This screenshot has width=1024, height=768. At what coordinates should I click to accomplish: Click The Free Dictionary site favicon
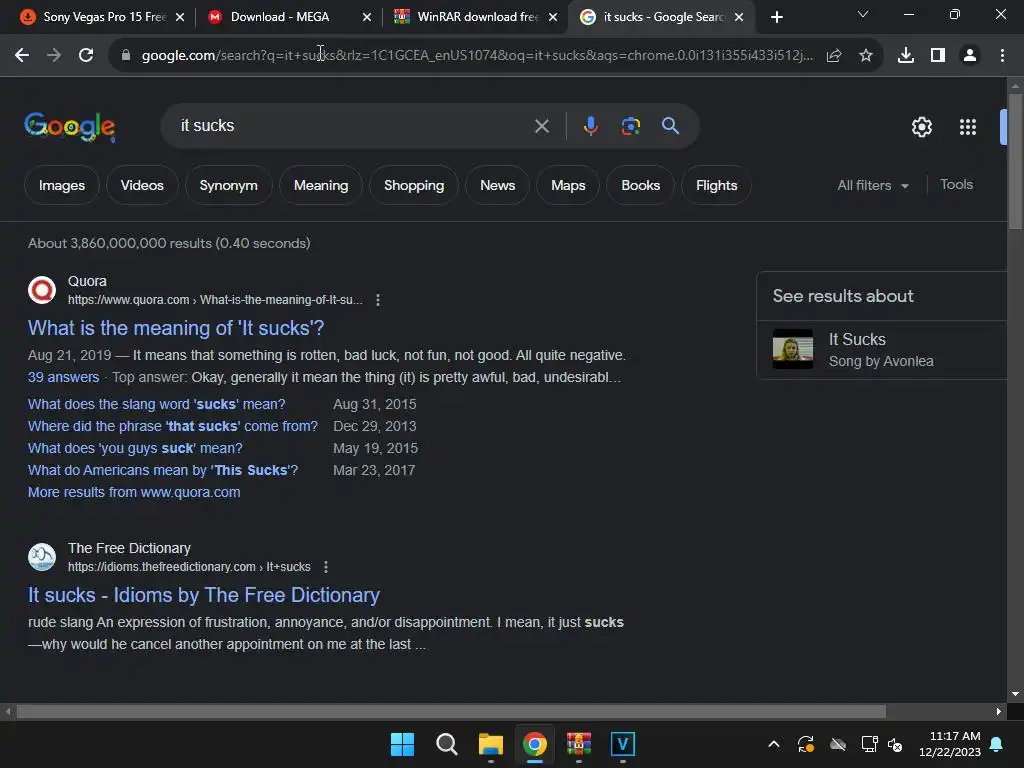[x=42, y=557]
